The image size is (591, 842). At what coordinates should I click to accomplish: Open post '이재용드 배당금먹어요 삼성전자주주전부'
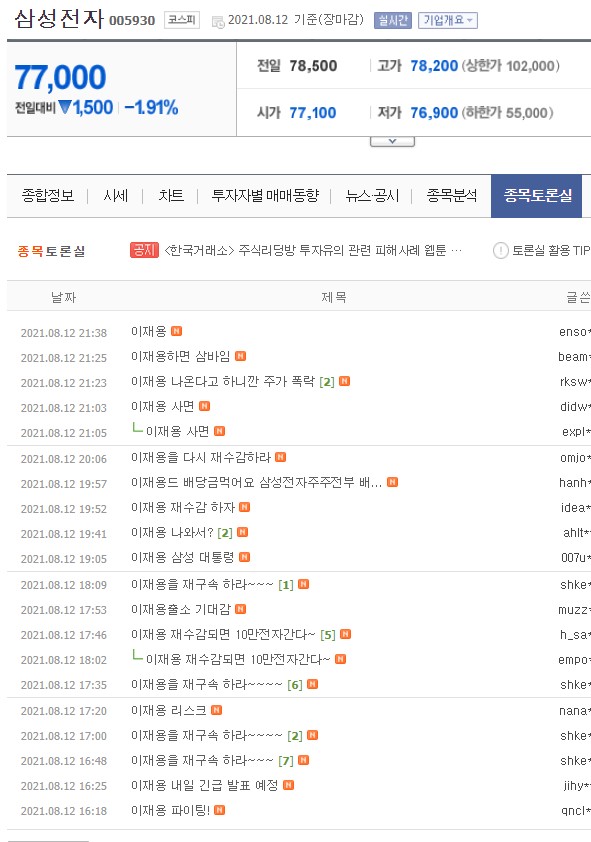tap(257, 482)
